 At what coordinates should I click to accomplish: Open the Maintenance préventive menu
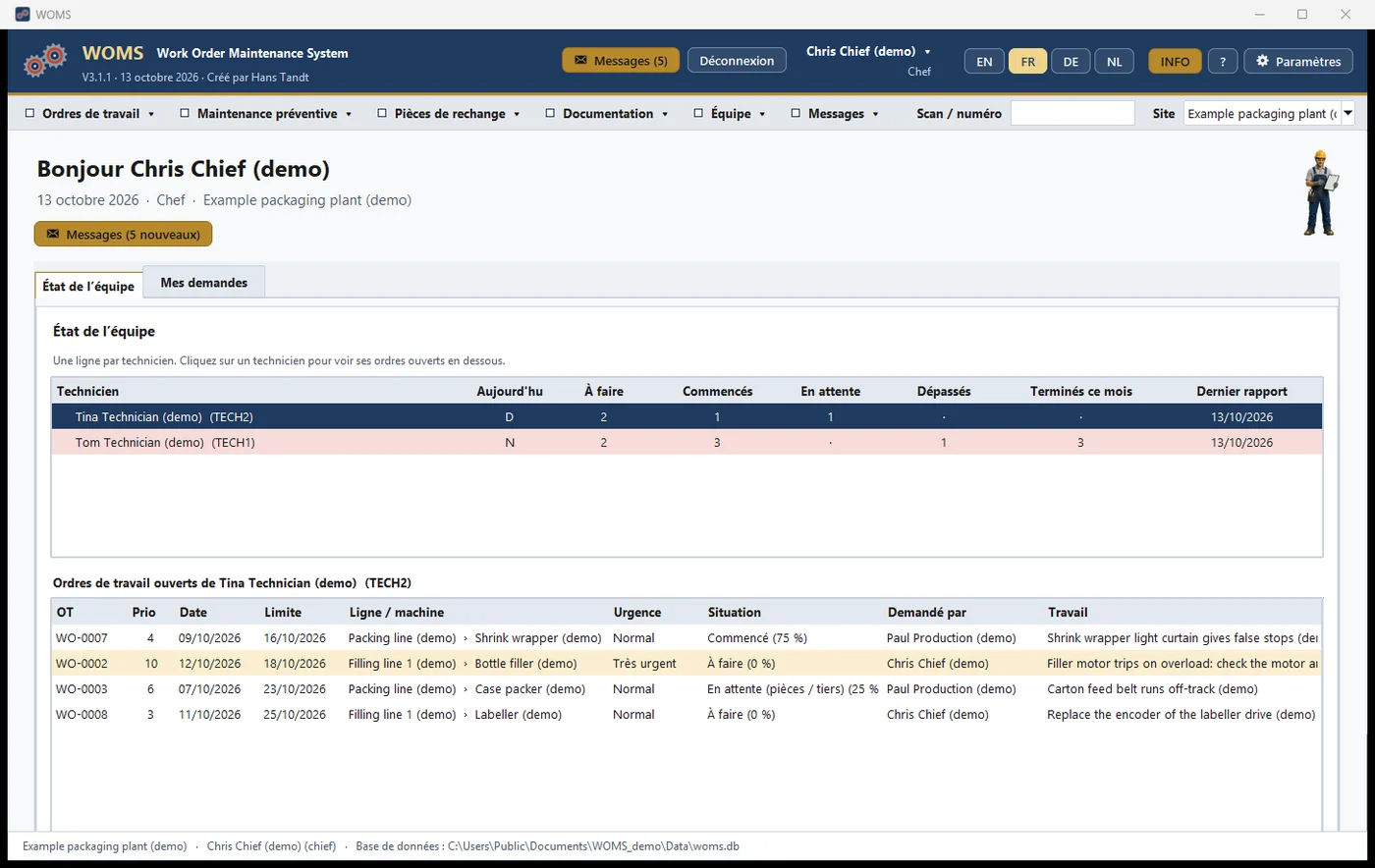(266, 114)
